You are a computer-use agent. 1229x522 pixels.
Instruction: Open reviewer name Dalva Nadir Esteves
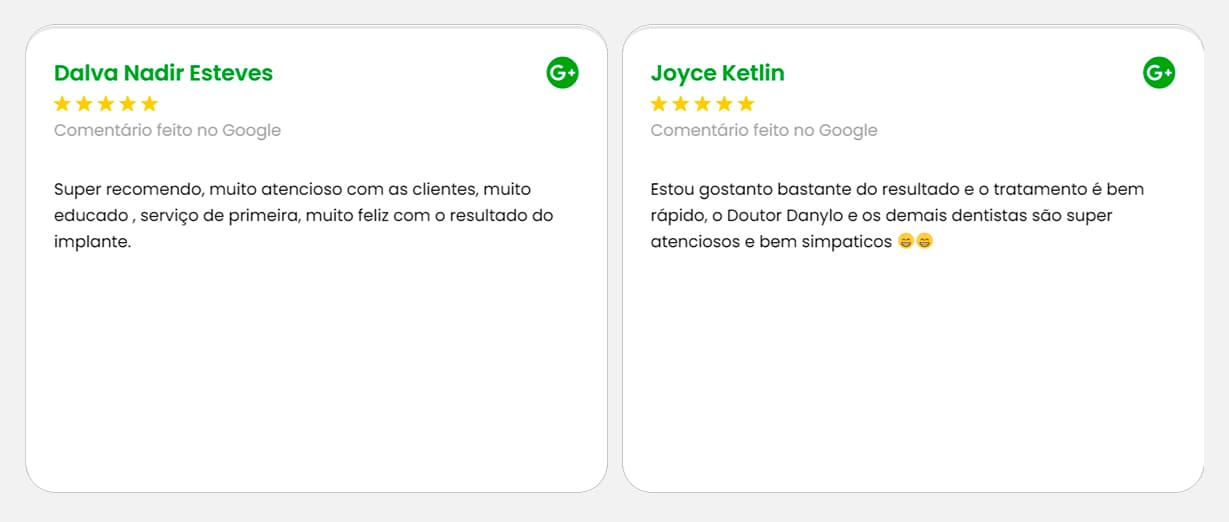tap(163, 73)
